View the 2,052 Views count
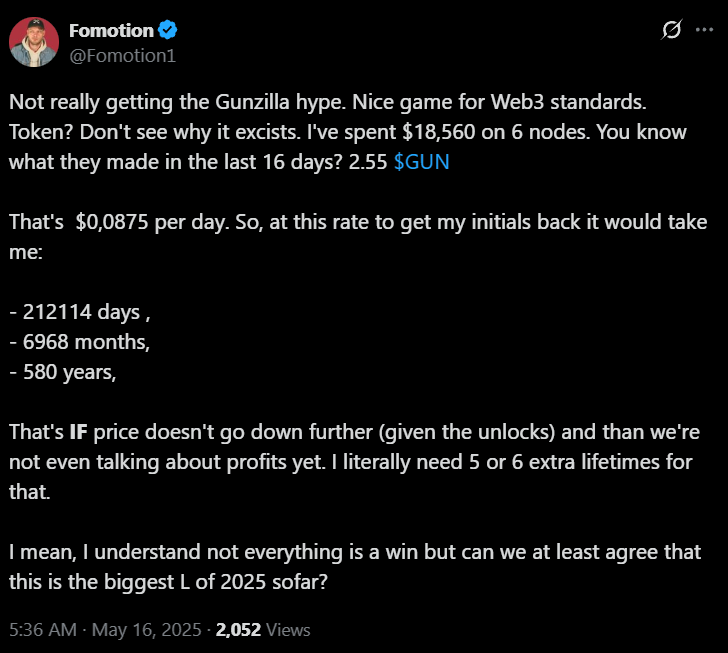 (x=263, y=630)
